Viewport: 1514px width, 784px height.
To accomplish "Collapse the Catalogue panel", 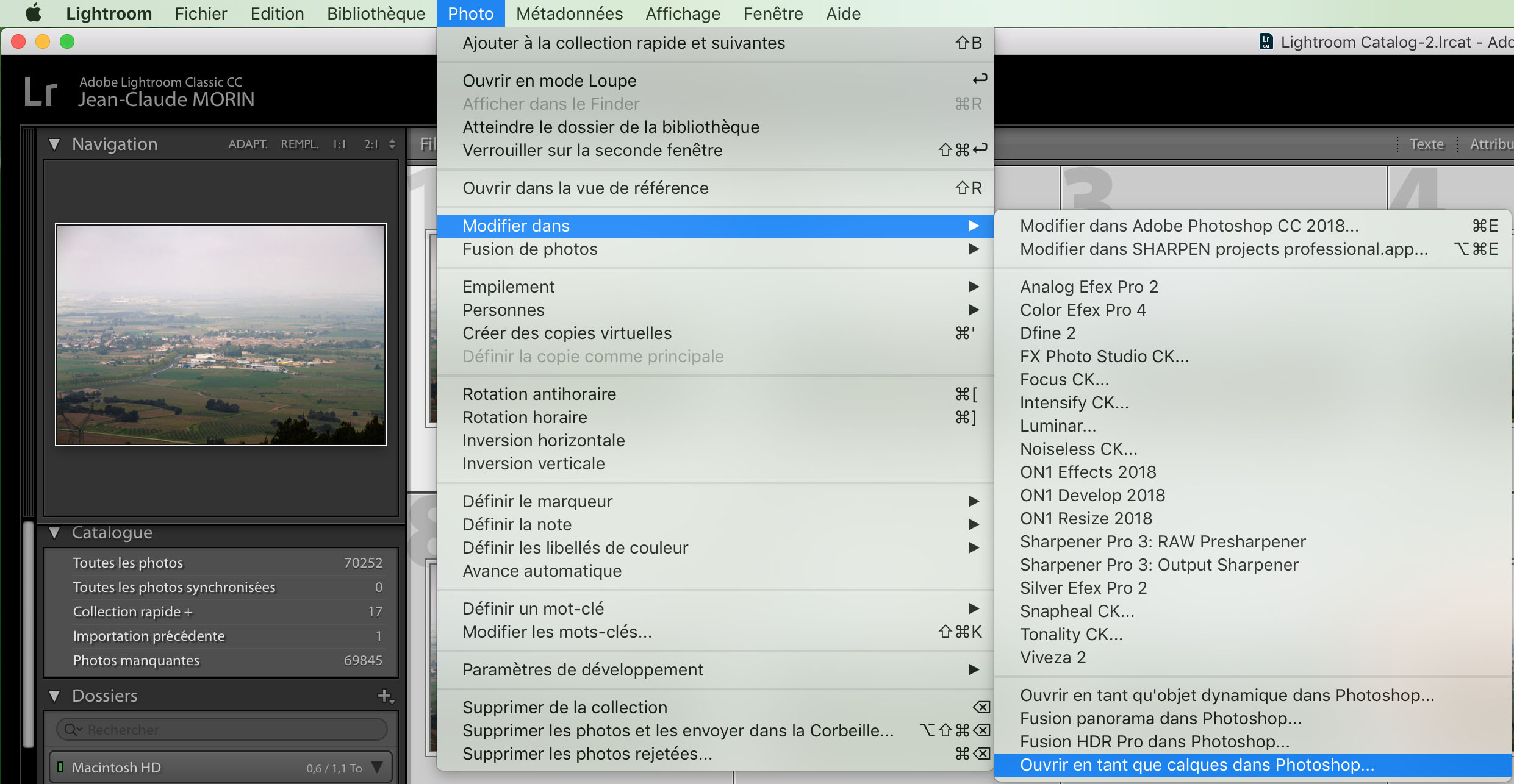I will coord(55,533).
